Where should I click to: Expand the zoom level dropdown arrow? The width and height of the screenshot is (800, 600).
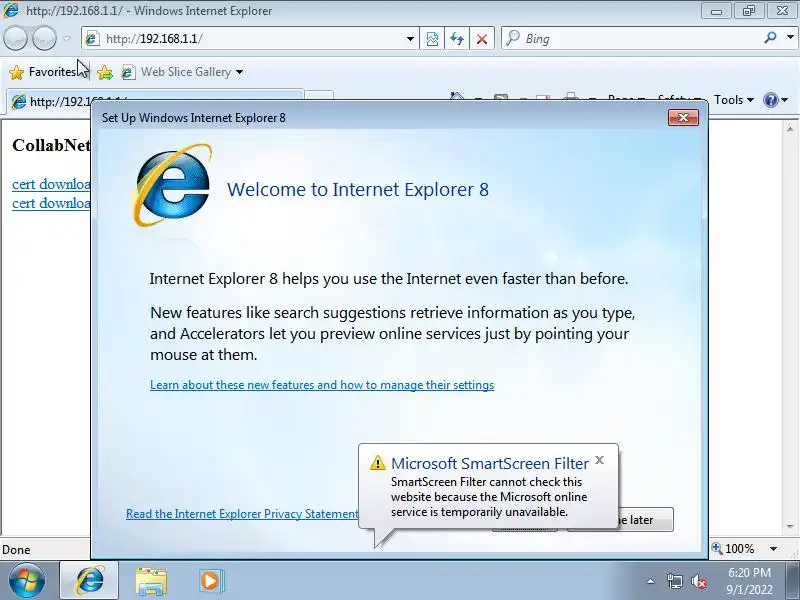point(773,549)
